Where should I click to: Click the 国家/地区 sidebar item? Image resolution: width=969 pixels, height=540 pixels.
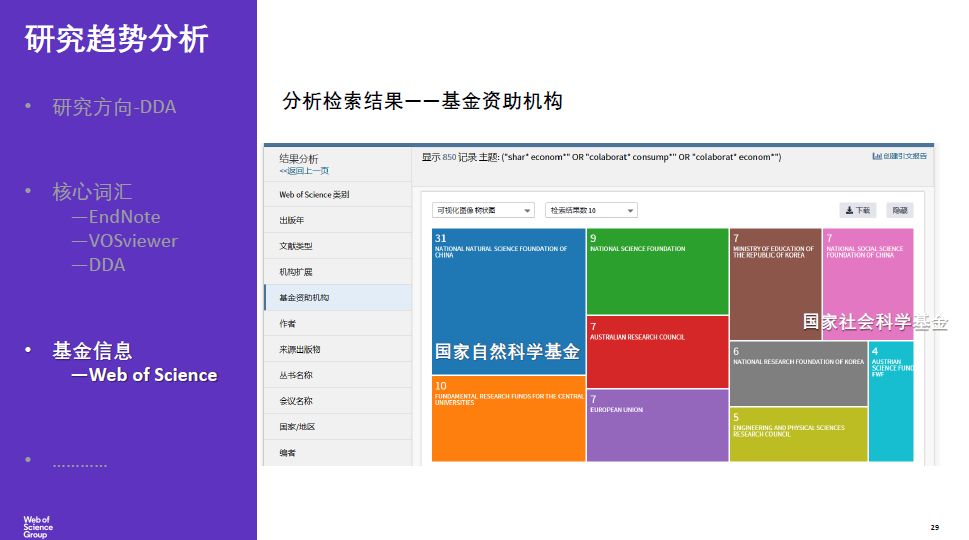coord(297,427)
